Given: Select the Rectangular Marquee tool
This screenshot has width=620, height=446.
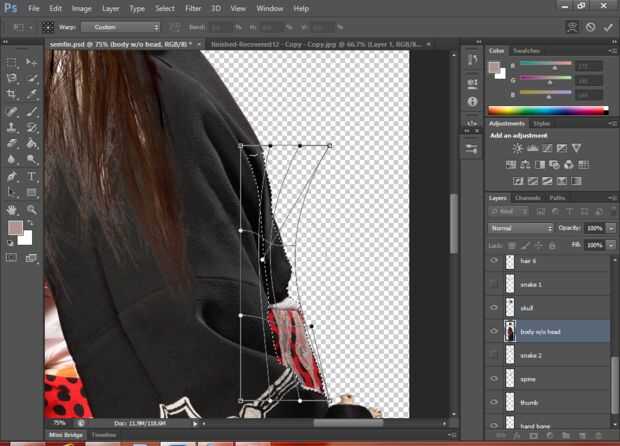Looking at the screenshot, I should (x=11, y=62).
